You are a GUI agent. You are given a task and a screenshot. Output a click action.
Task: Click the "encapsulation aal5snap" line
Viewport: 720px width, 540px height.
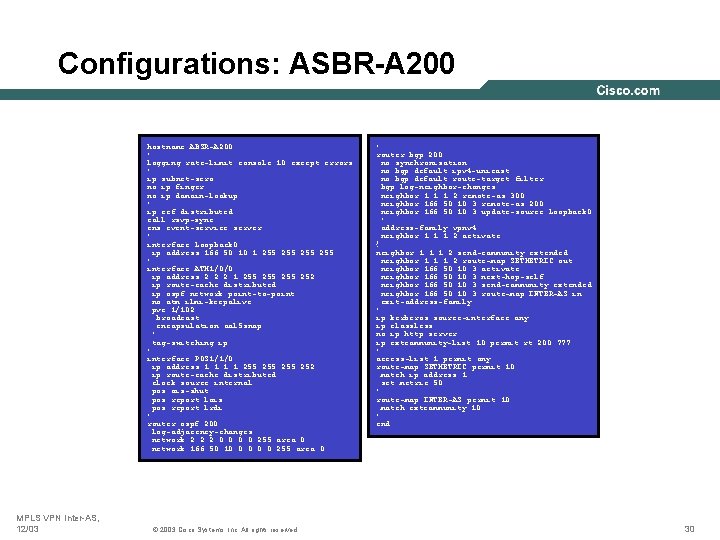pos(208,326)
